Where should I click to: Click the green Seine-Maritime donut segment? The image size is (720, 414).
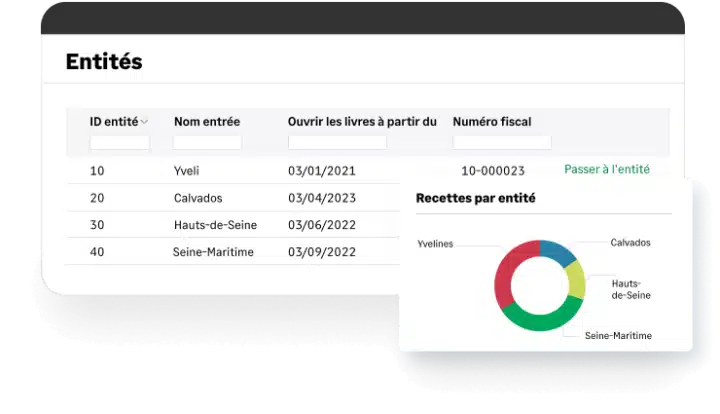tap(541, 318)
